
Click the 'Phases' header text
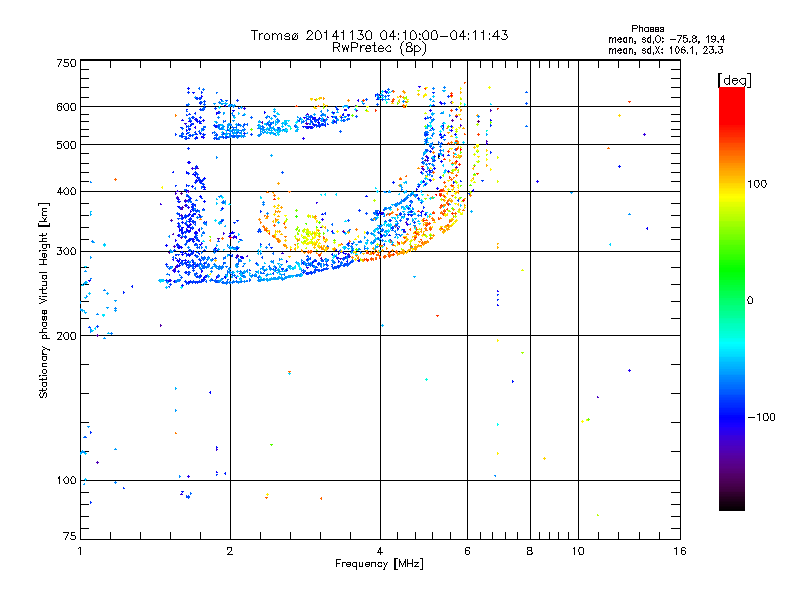click(x=648, y=29)
